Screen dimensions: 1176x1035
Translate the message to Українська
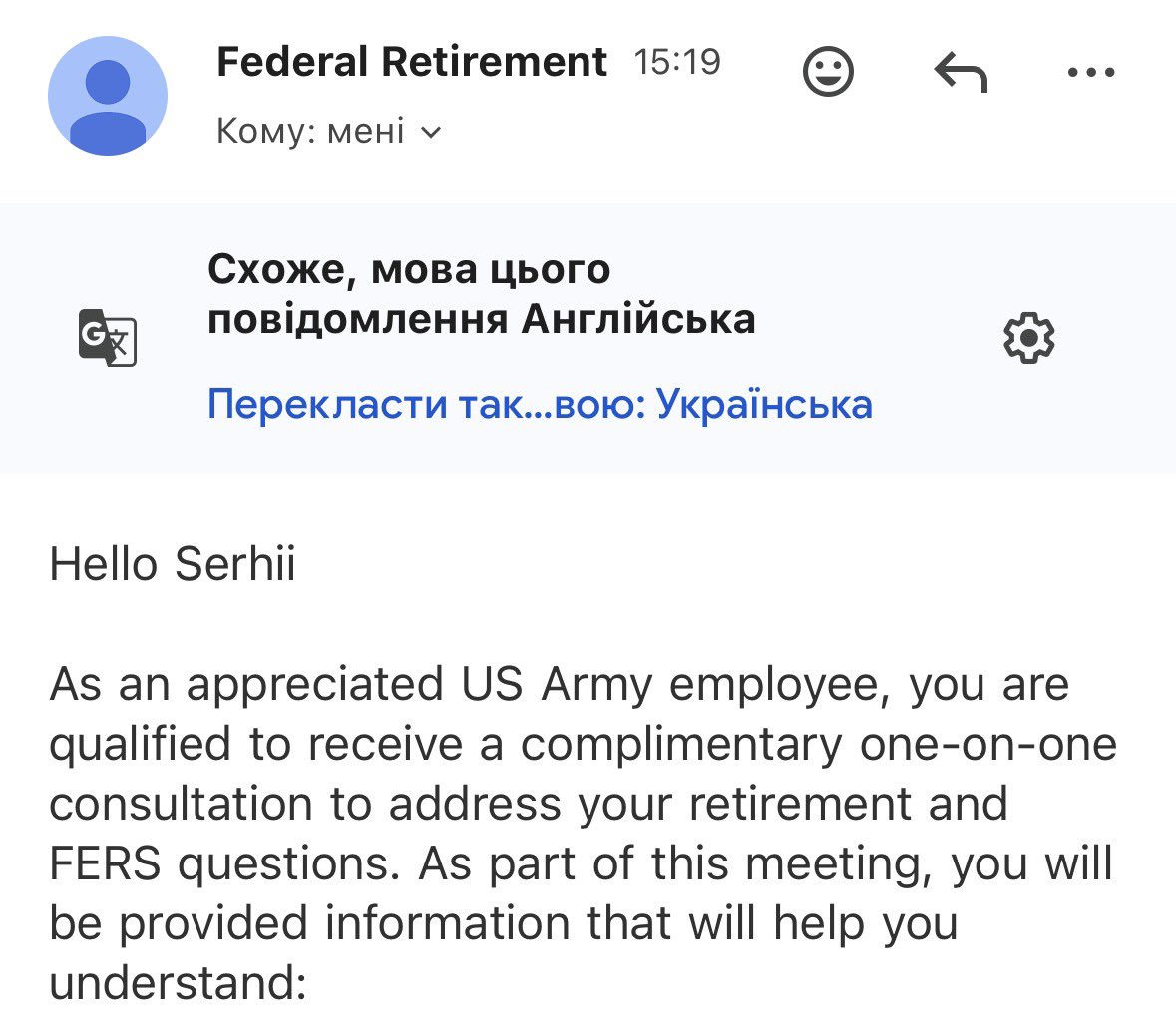pyautogui.click(x=540, y=404)
